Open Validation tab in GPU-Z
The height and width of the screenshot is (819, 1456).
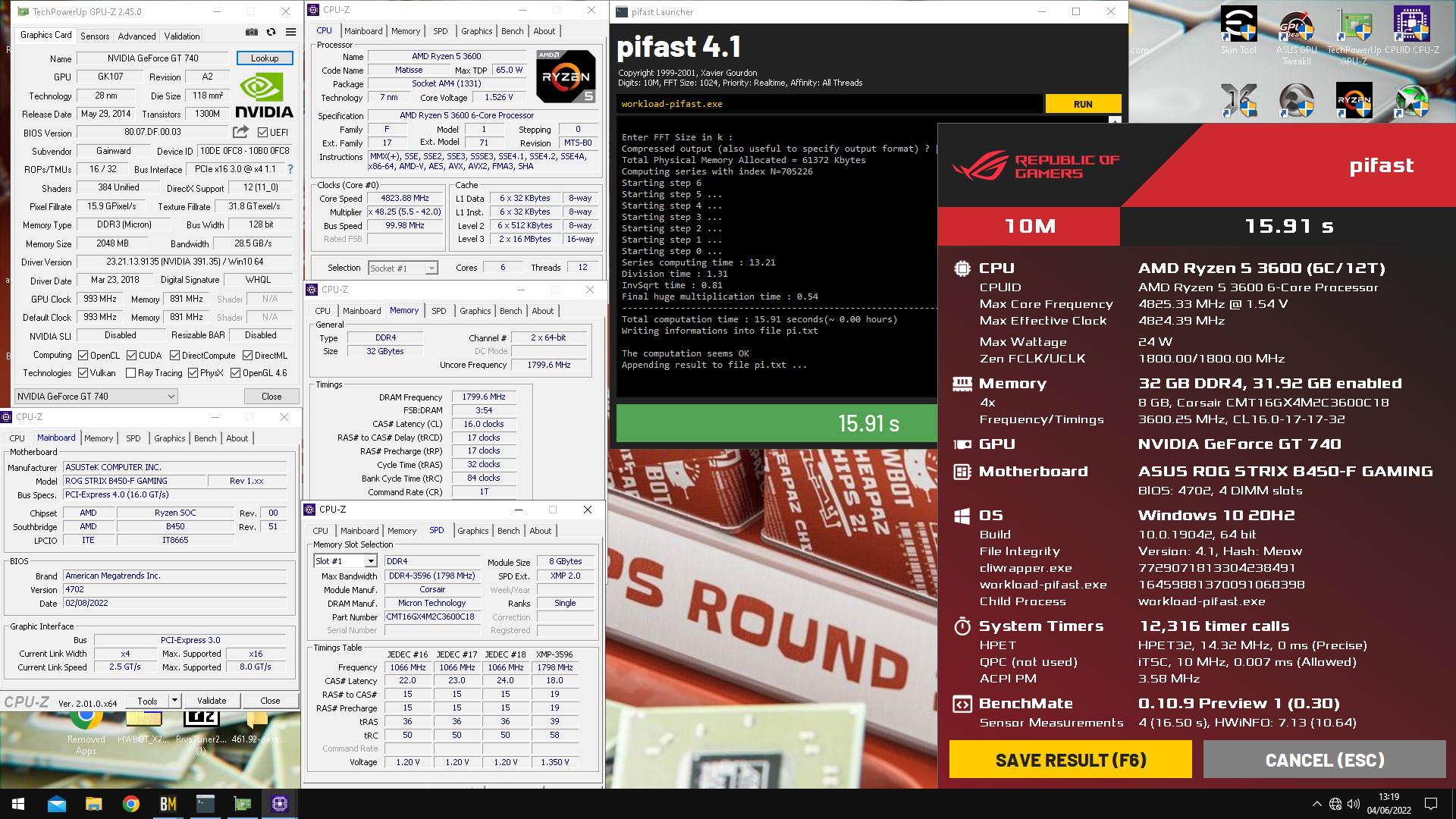pos(182,36)
